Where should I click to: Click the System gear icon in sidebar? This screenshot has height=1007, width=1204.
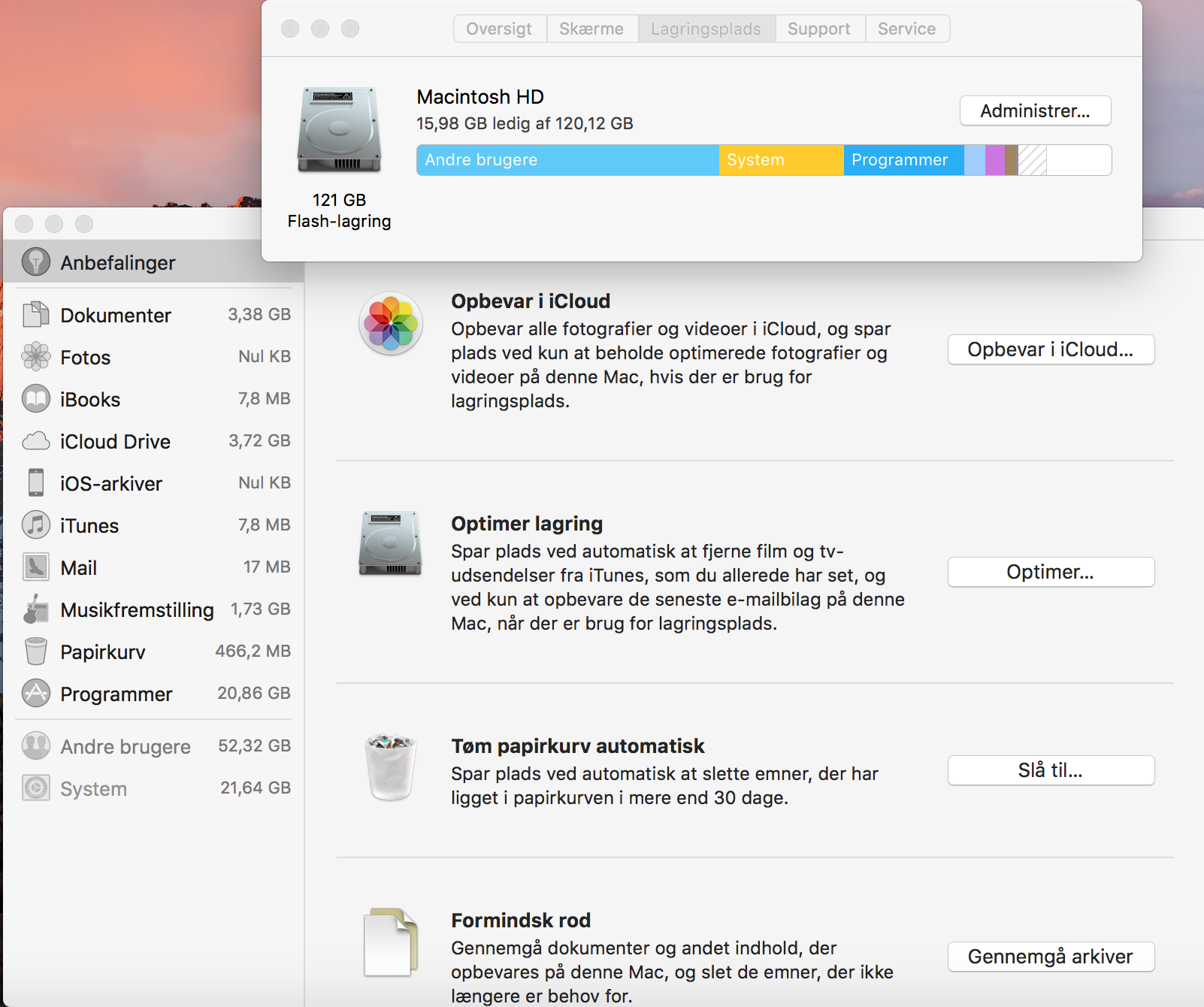[36, 788]
